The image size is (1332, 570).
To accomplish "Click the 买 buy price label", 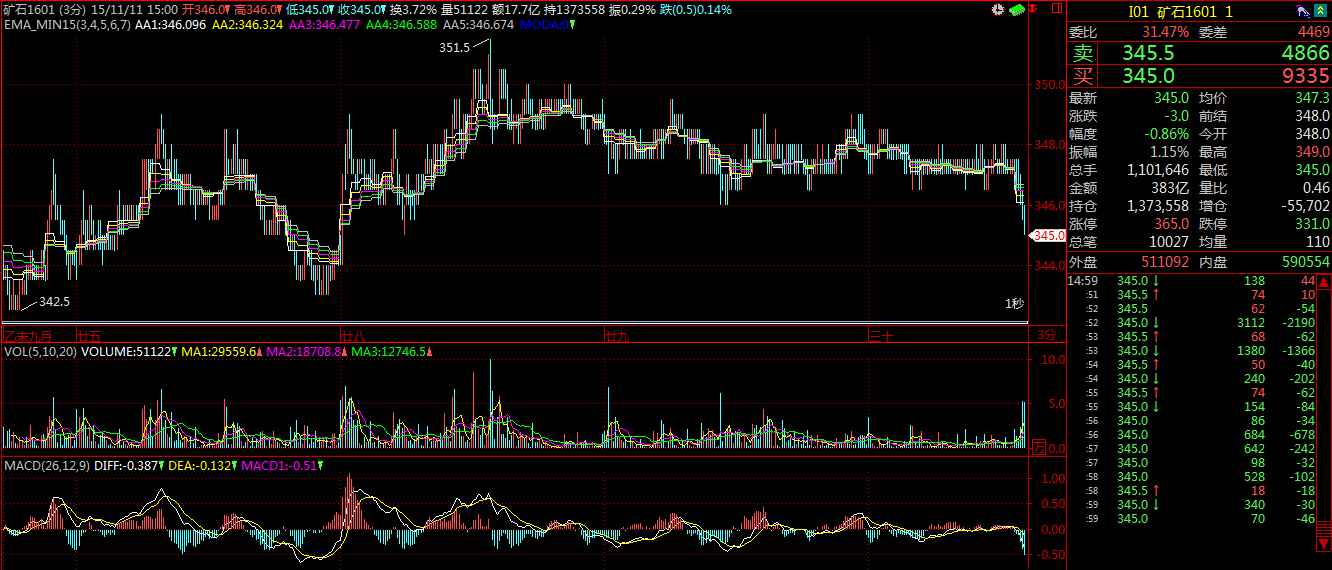I will click(x=1083, y=76).
